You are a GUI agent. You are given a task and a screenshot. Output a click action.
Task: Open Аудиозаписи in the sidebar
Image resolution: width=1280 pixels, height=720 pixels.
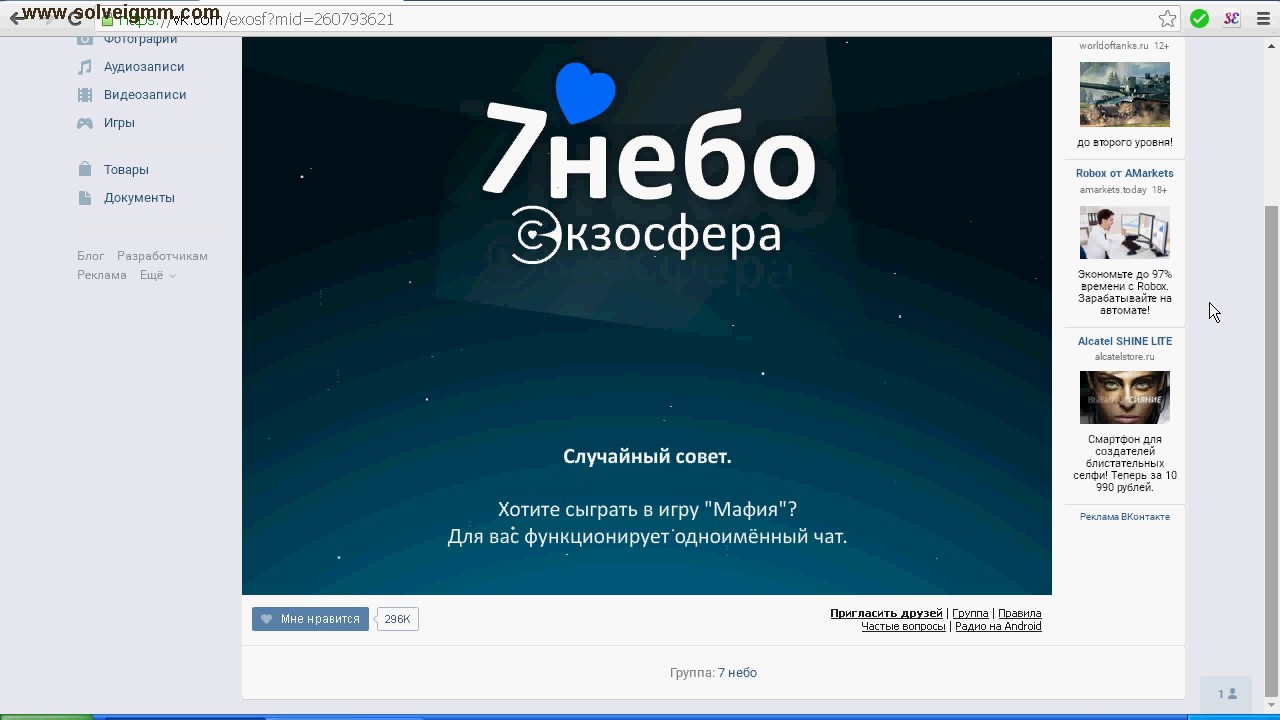point(144,67)
